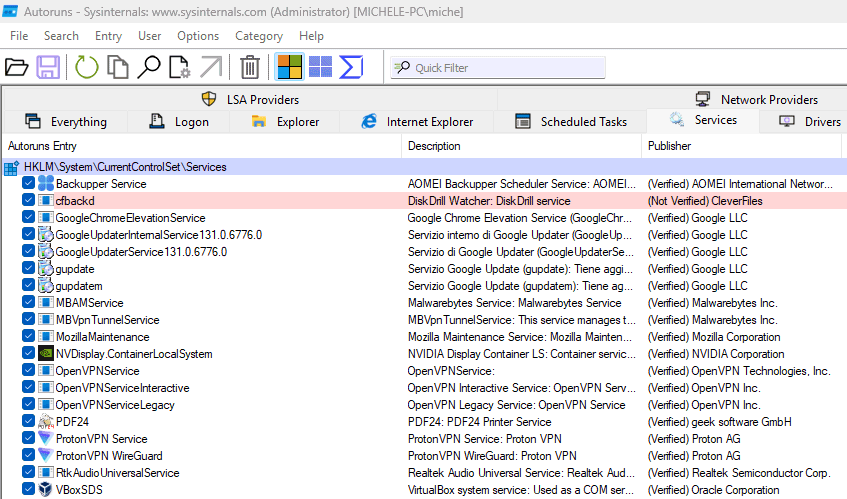Image resolution: width=847 pixels, height=499 pixels.
Task: Disable GoogleChromeElevationService via checkbox
Action: (x=29, y=218)
